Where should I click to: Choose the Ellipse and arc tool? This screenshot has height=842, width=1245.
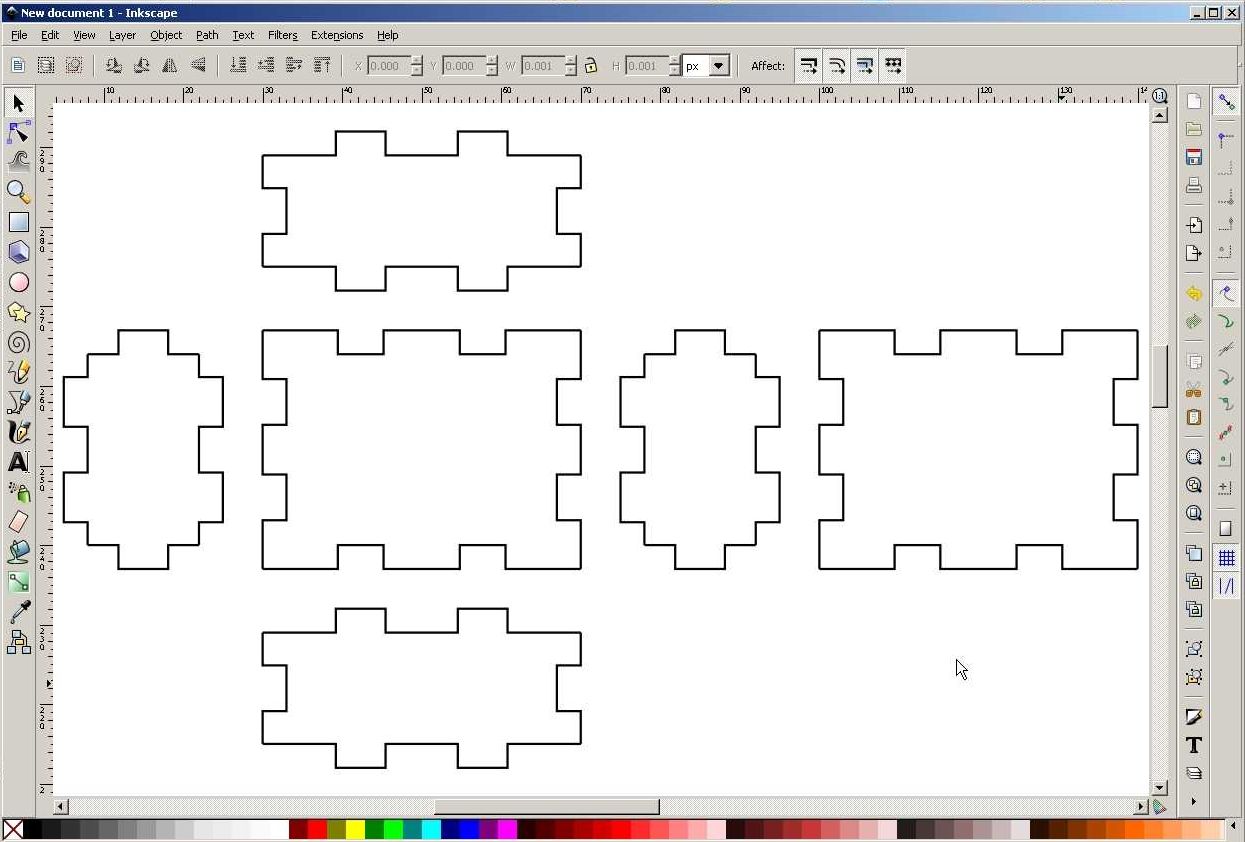(x=17, y=282)
